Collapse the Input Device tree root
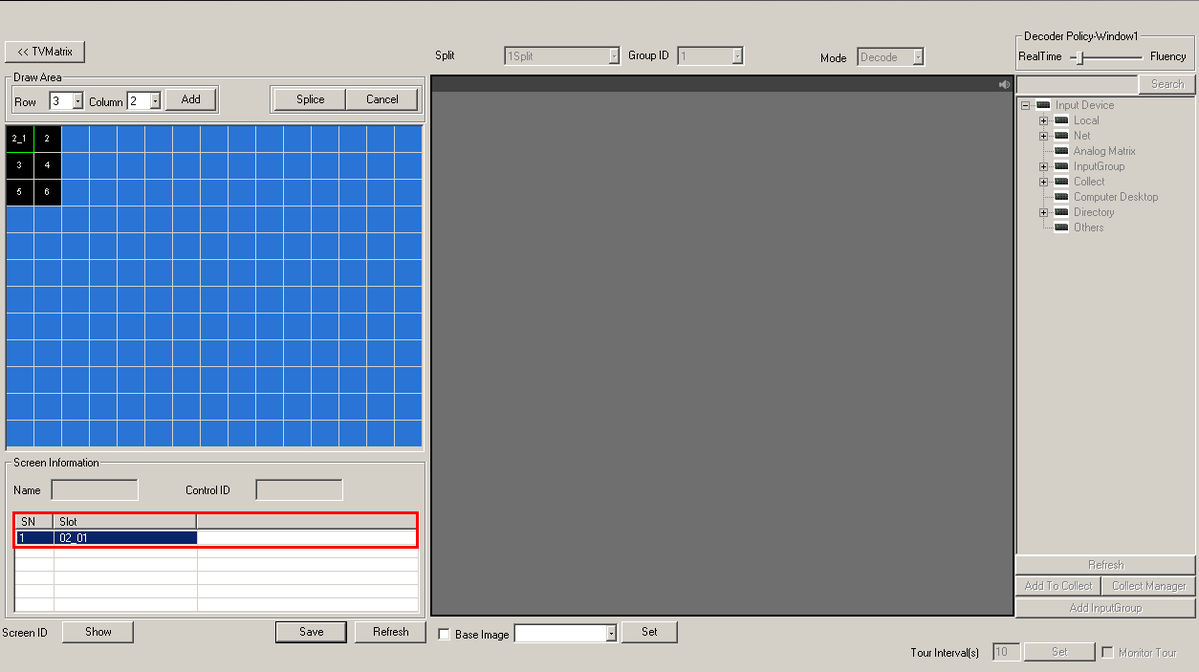 pyautogui.click(x=1025, y=106)
